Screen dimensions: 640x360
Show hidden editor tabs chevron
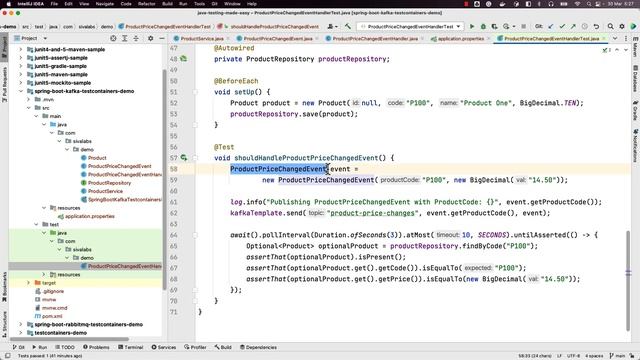coord(615,38)
